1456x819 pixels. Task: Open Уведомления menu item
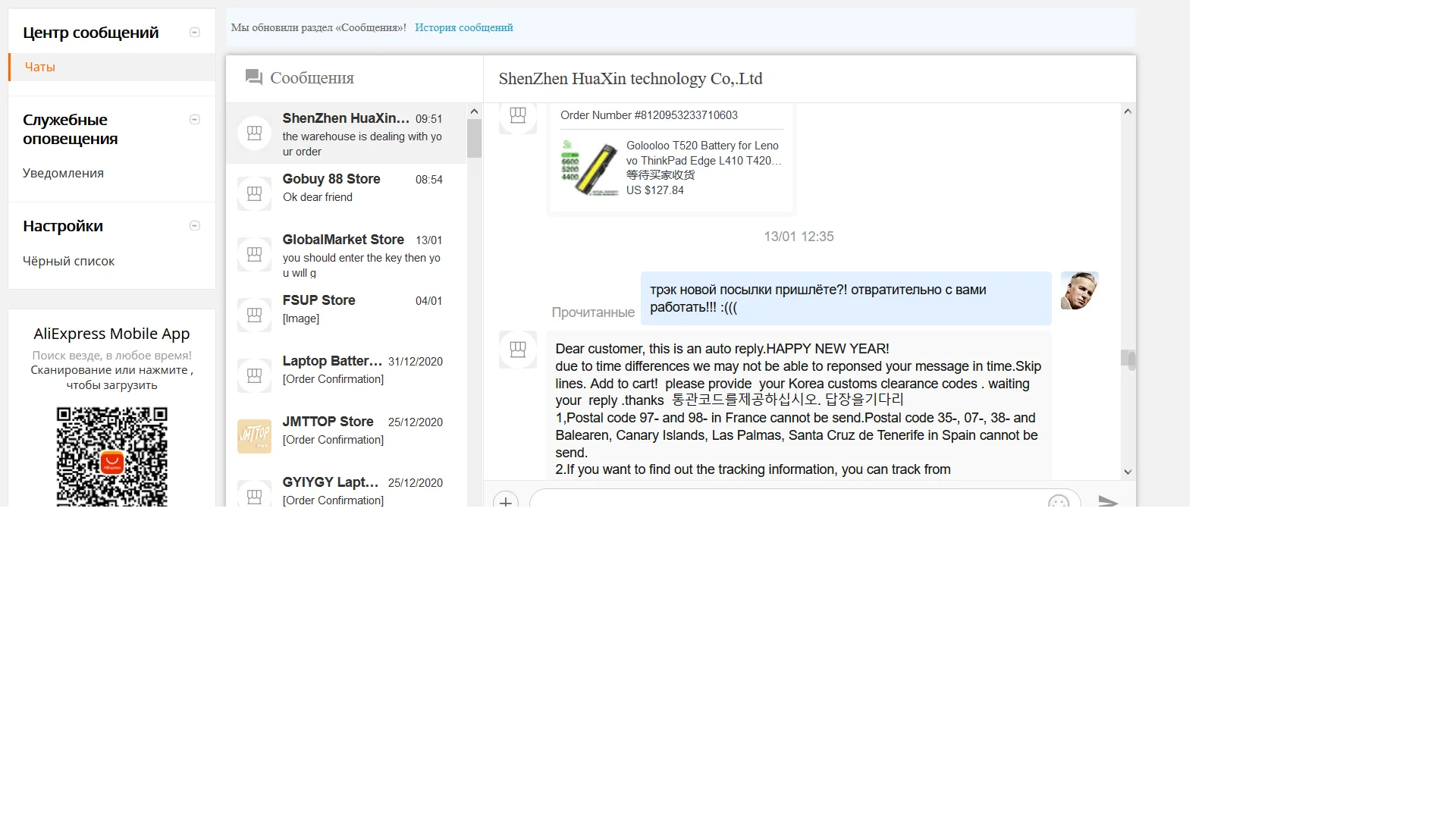[x=63, y=173]
